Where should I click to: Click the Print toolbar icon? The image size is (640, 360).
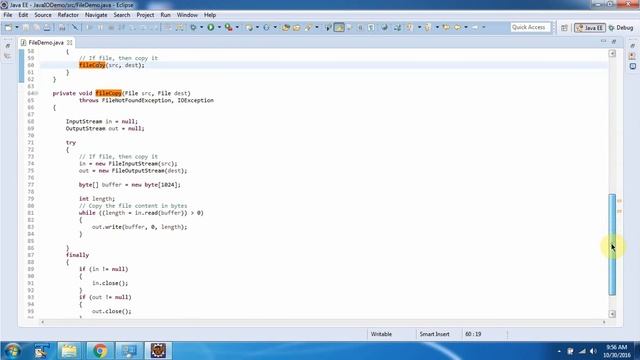pyautogui.click(x=47, y=27)
